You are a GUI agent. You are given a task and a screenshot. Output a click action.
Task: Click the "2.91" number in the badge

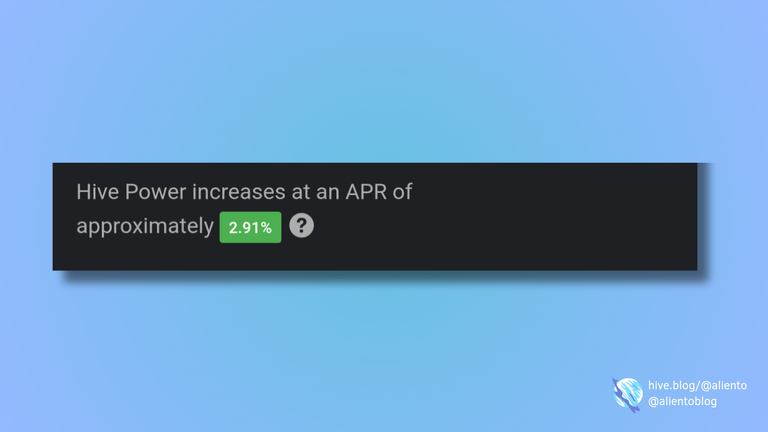click(243, 228)
